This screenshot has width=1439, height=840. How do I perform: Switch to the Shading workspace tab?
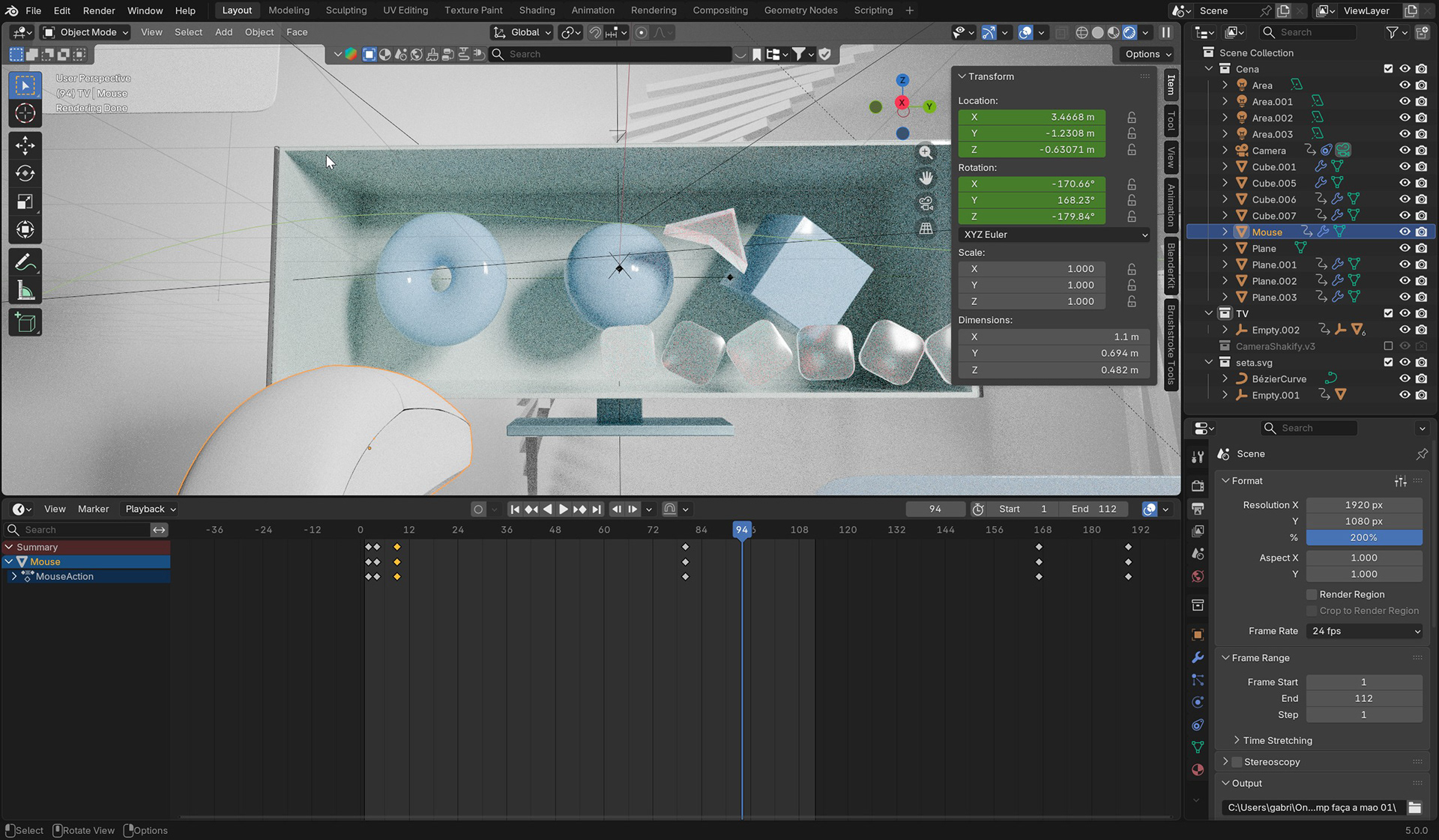[x=537, y=10]
